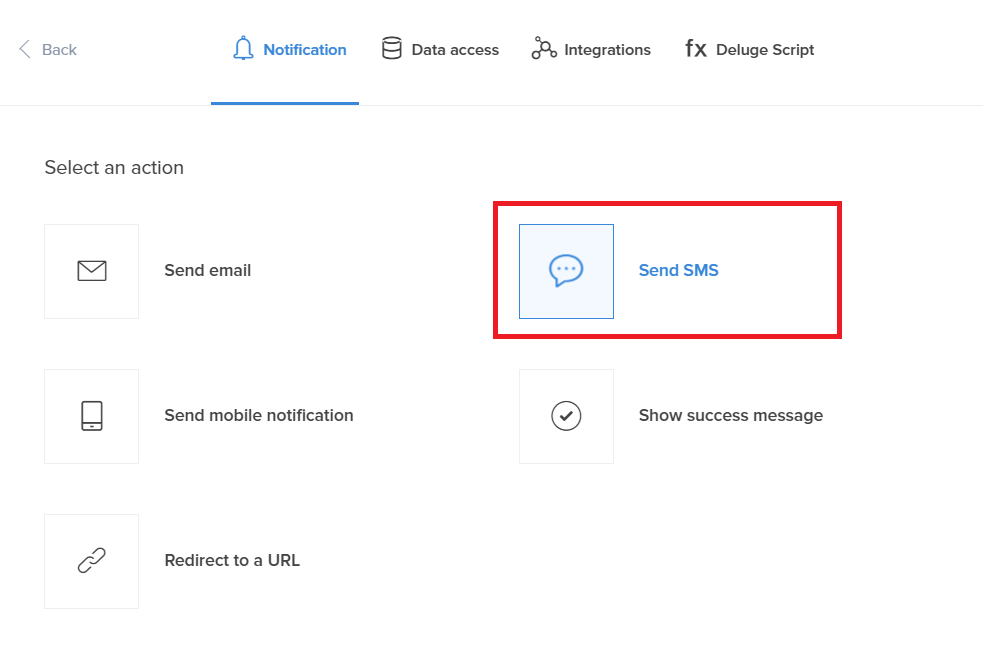This screenshot has height=649, width=983.
Task: Click the Integrations nodes icon
Action: (544, 49)
